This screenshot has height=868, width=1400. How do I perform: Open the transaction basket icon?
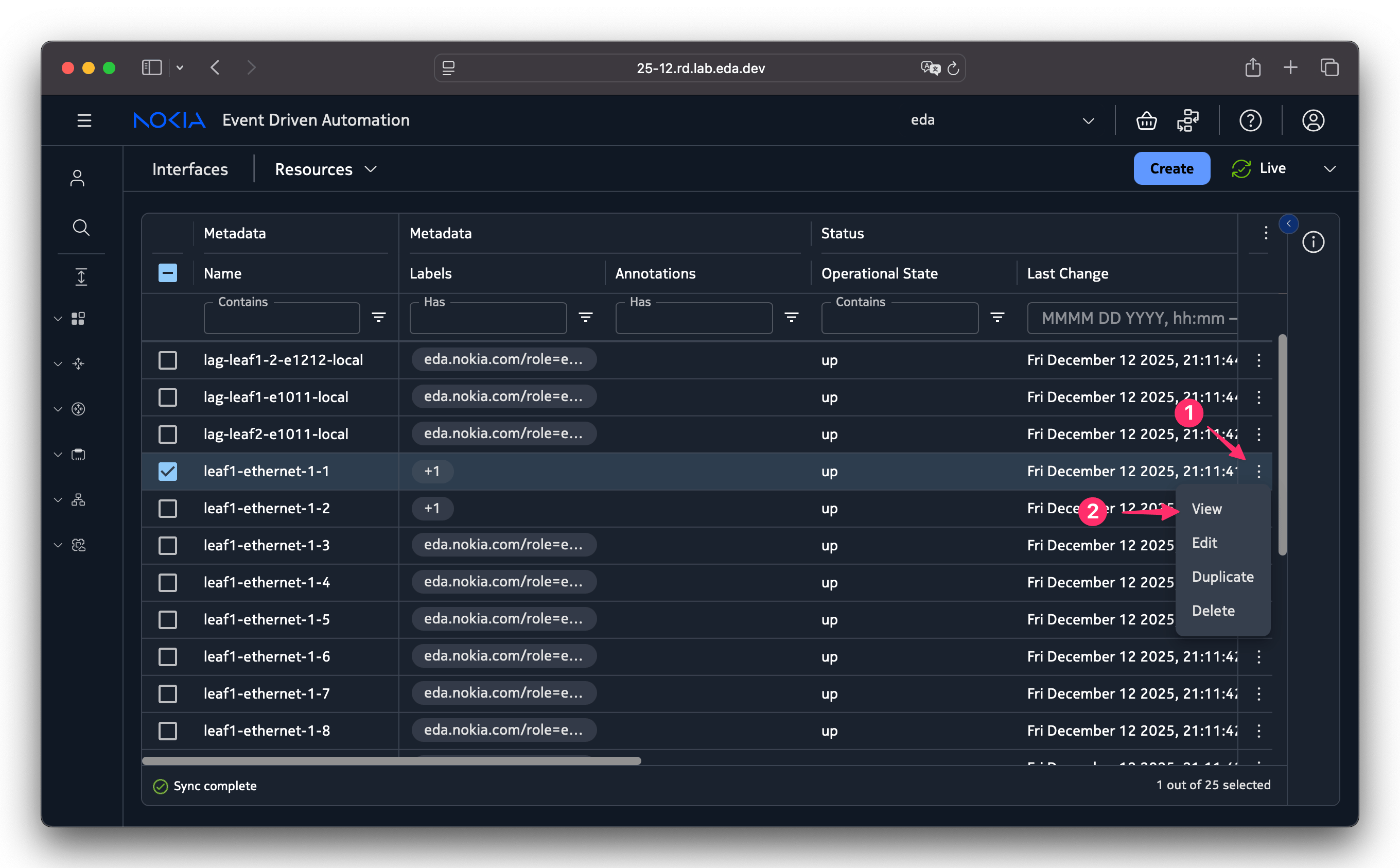coord(1146,120)
